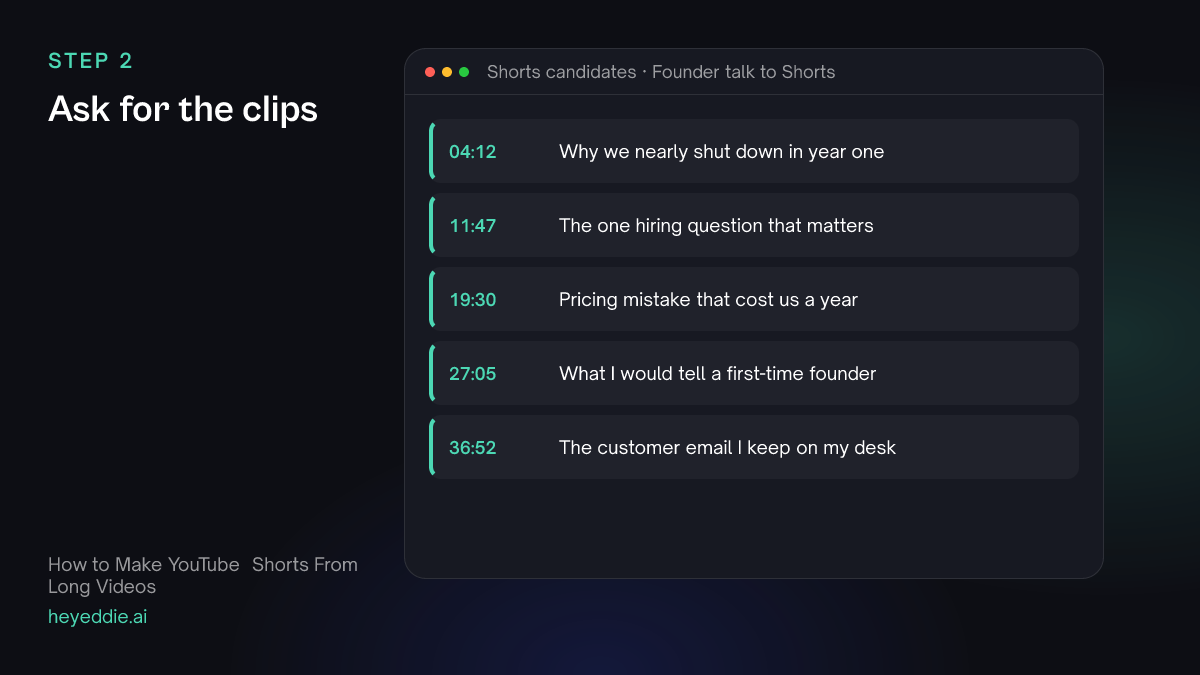The width and height of the screenshot is (1200, 675).
Task: Click How to Make YouTube Shorts footer title
Action: (203, 575)
